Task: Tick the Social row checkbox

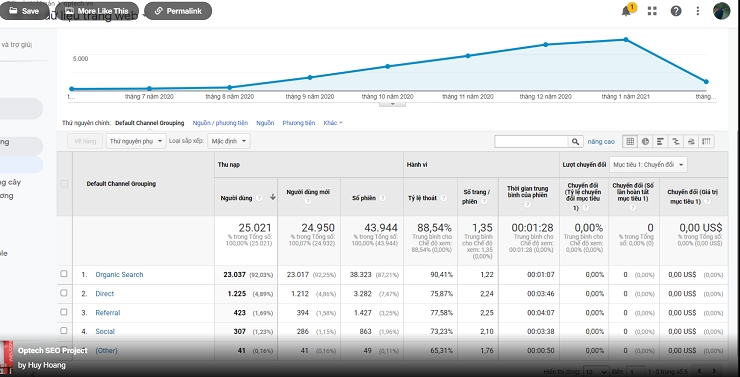Action: click(64, 331)
